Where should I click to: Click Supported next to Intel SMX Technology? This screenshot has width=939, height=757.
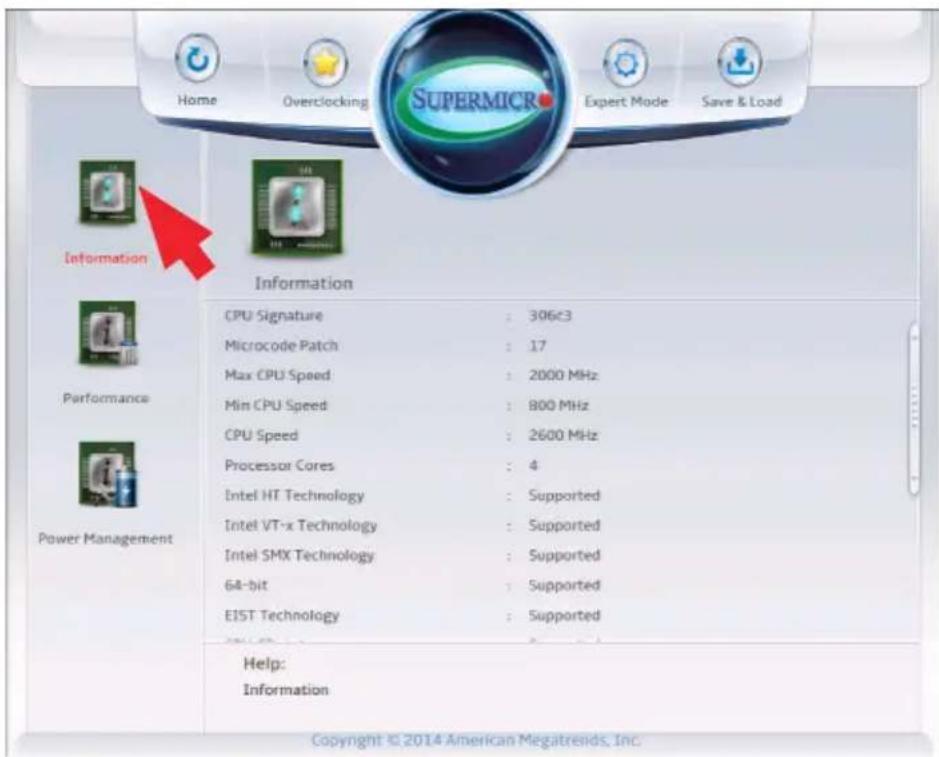point(564,555)
